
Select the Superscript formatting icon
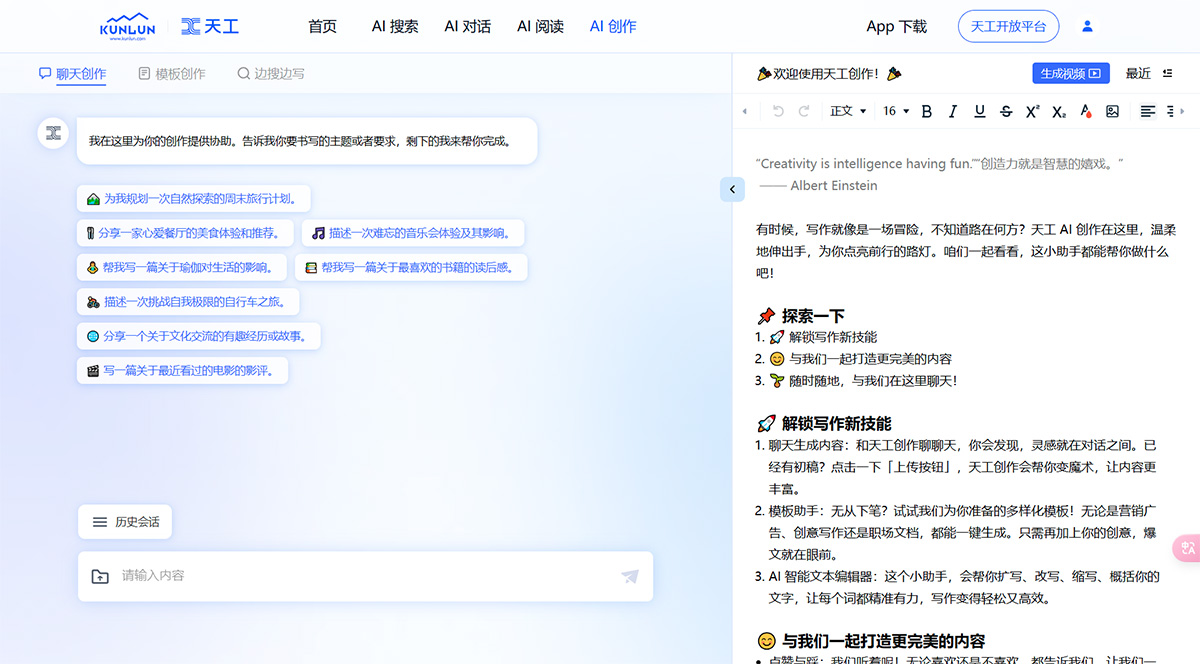pyautogui.click(x=1032, y=111)
